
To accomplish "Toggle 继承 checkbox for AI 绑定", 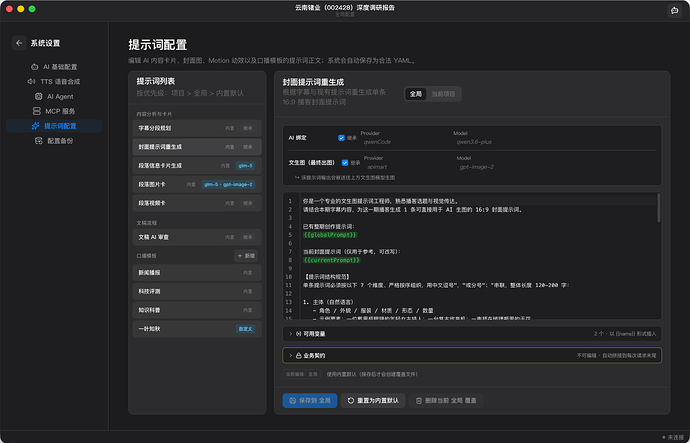I will point(341,138).
